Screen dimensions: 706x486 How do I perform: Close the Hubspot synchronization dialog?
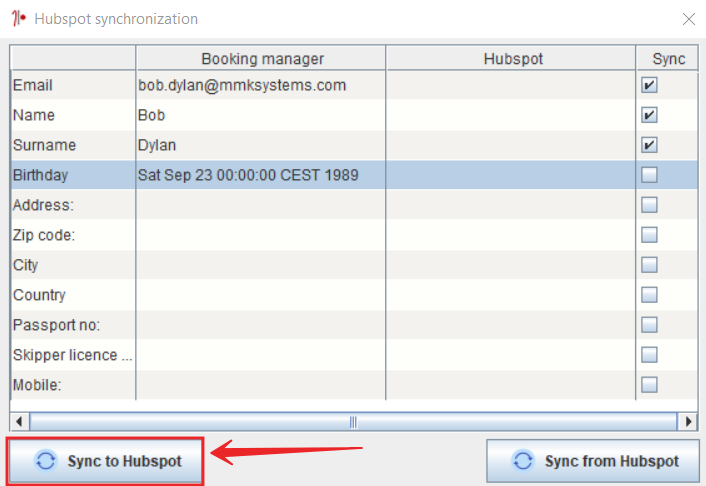tap(688, 19)
